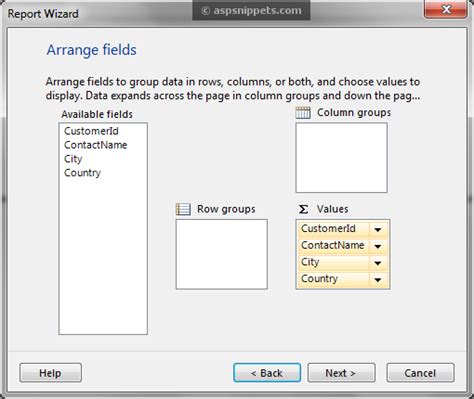Open the ContactName dropdown arrow in Values
Screen dimensions: 474x399
coord(378,246)
